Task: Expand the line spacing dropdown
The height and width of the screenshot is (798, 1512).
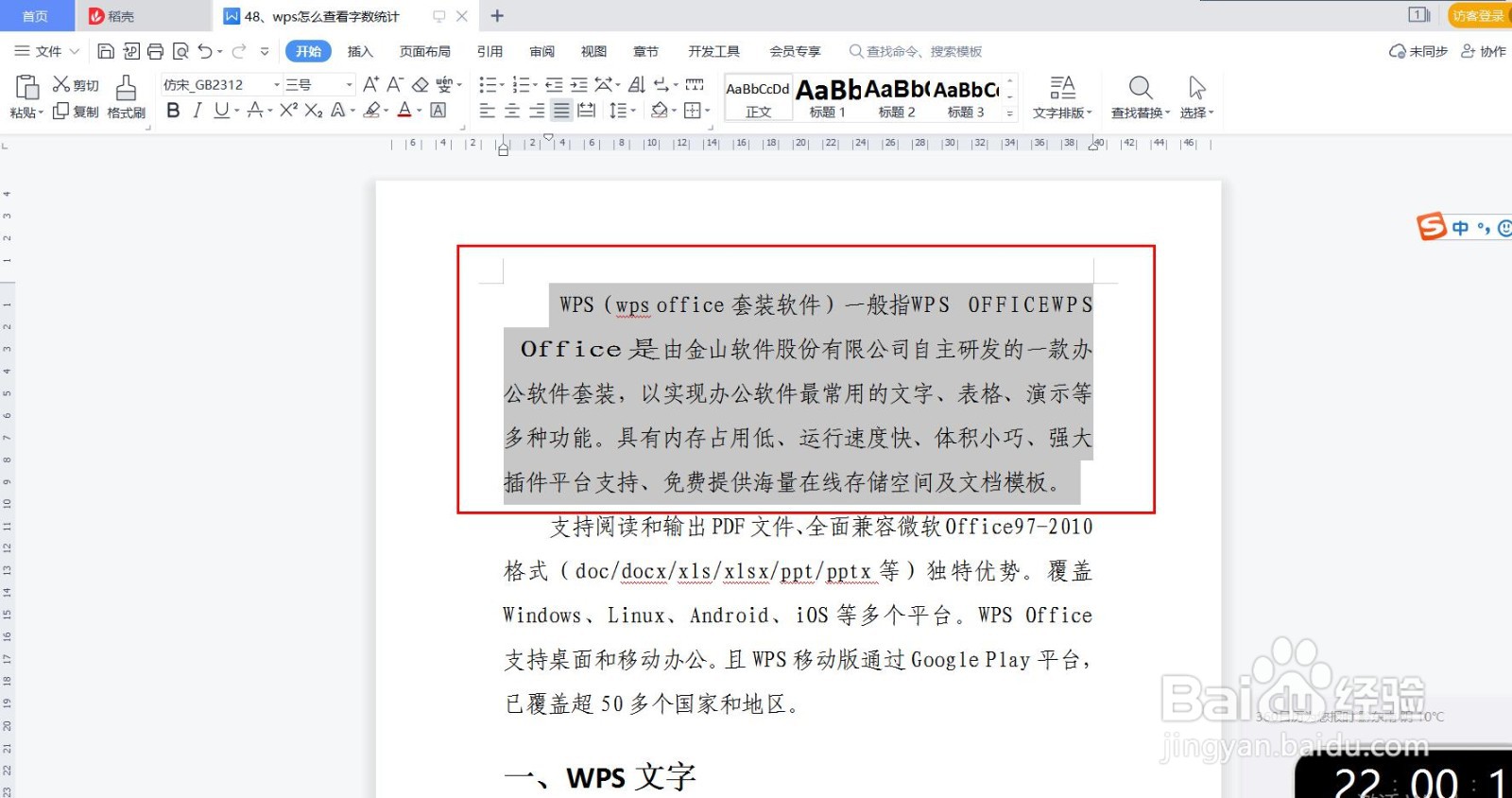Action: coord(633,112)
